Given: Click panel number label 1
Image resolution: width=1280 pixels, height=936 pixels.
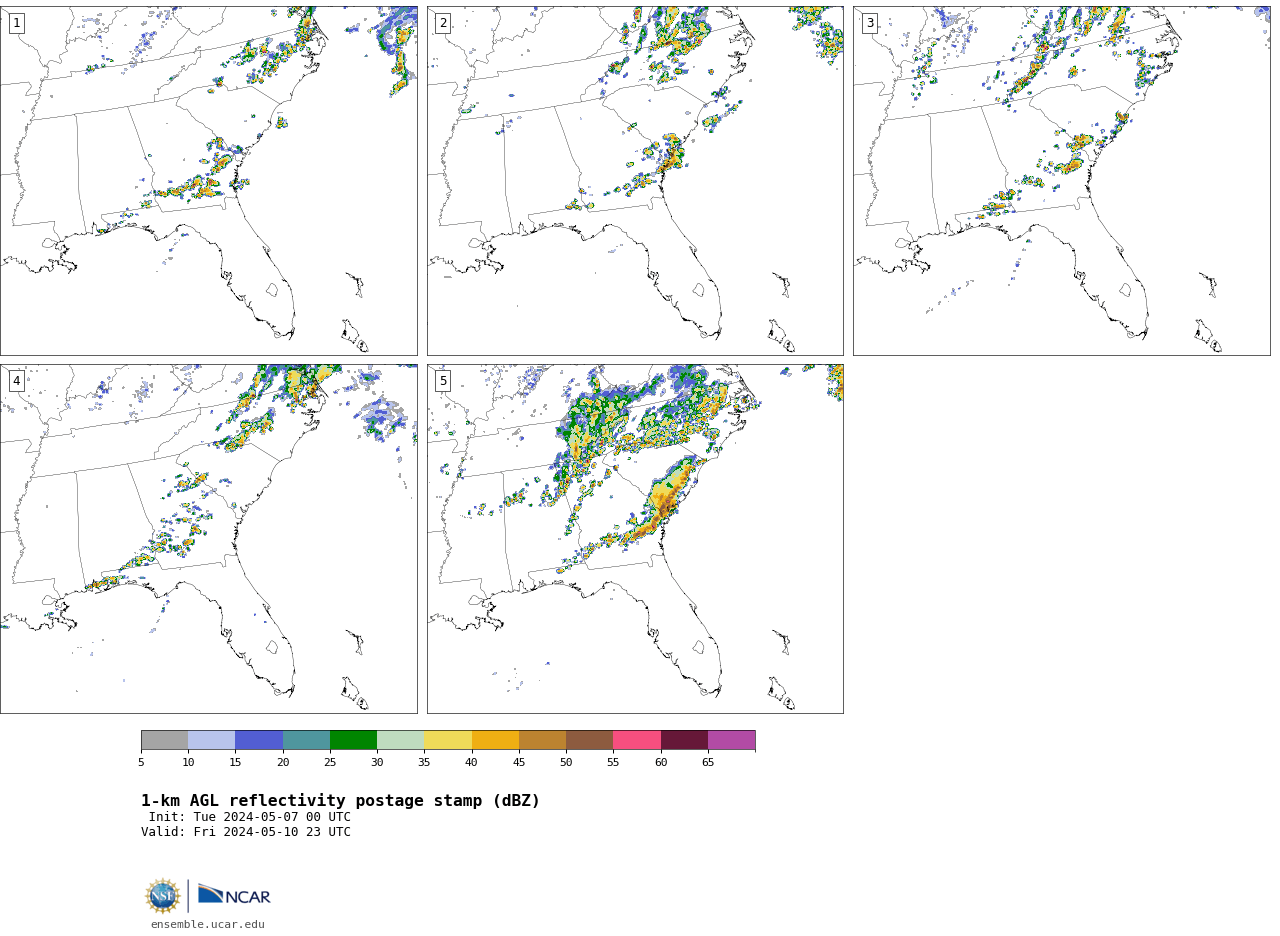Looking at the screenshot, I should (16, 23).
